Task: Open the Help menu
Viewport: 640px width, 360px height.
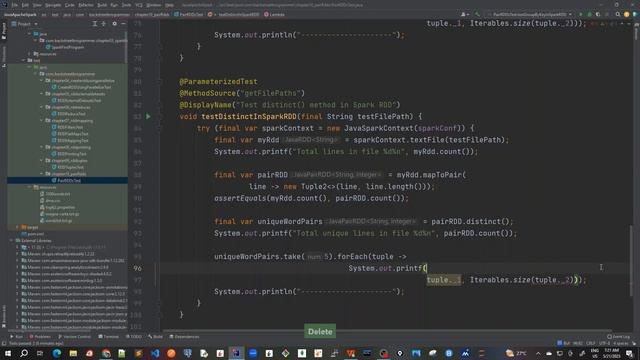Action: (169, 5)
